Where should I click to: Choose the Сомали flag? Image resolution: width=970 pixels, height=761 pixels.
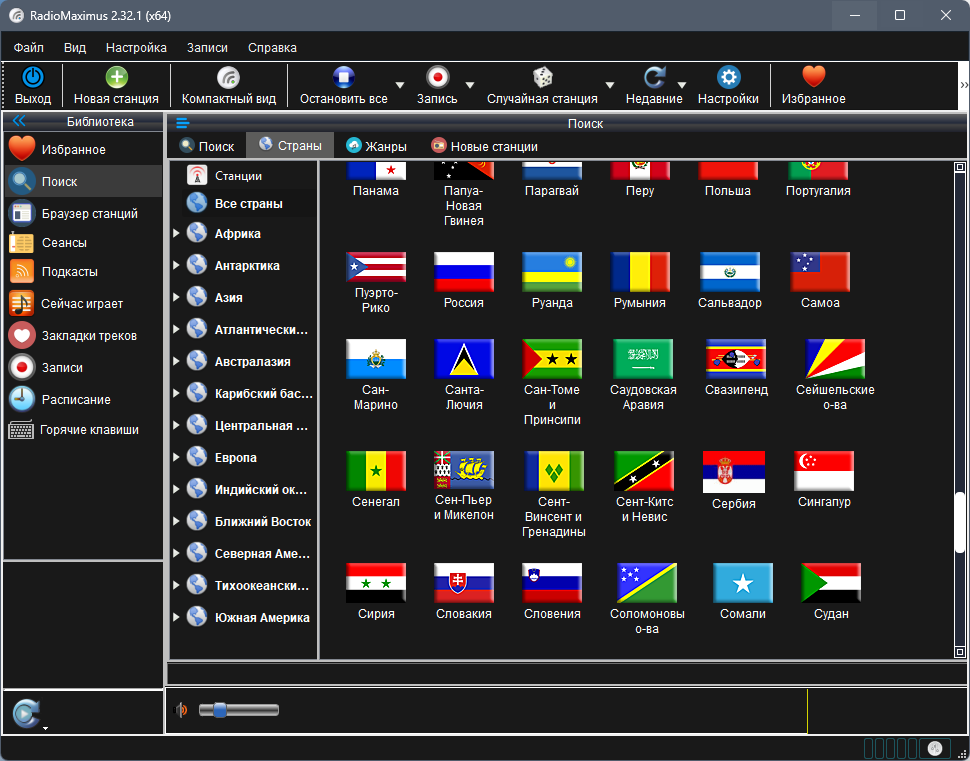(x=743, y=583)
